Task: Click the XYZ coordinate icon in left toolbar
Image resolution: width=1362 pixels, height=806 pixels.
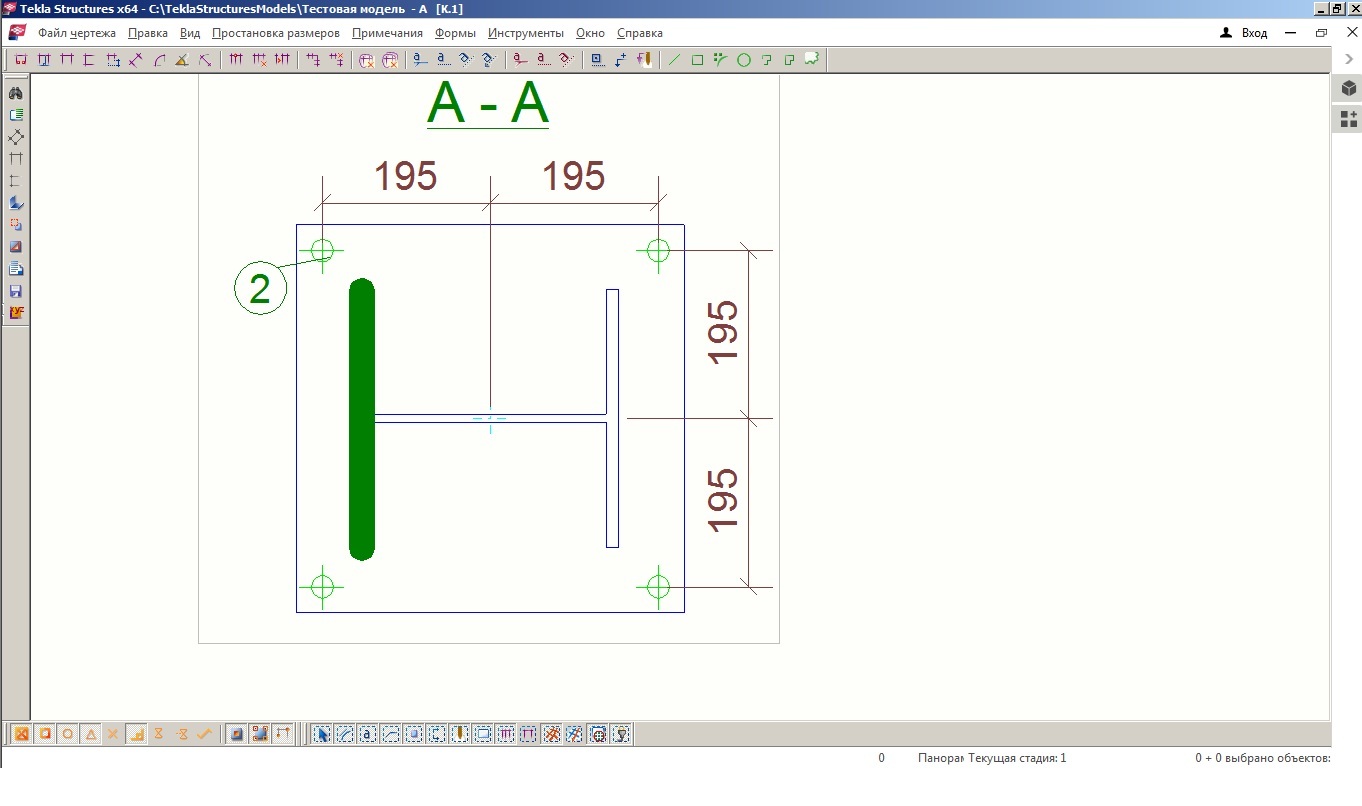Action: 16,313
